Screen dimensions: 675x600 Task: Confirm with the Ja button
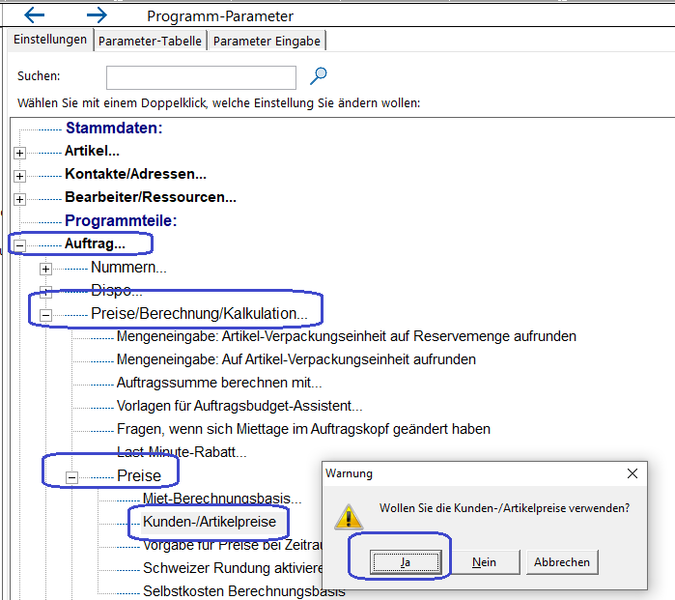point(406,562)
